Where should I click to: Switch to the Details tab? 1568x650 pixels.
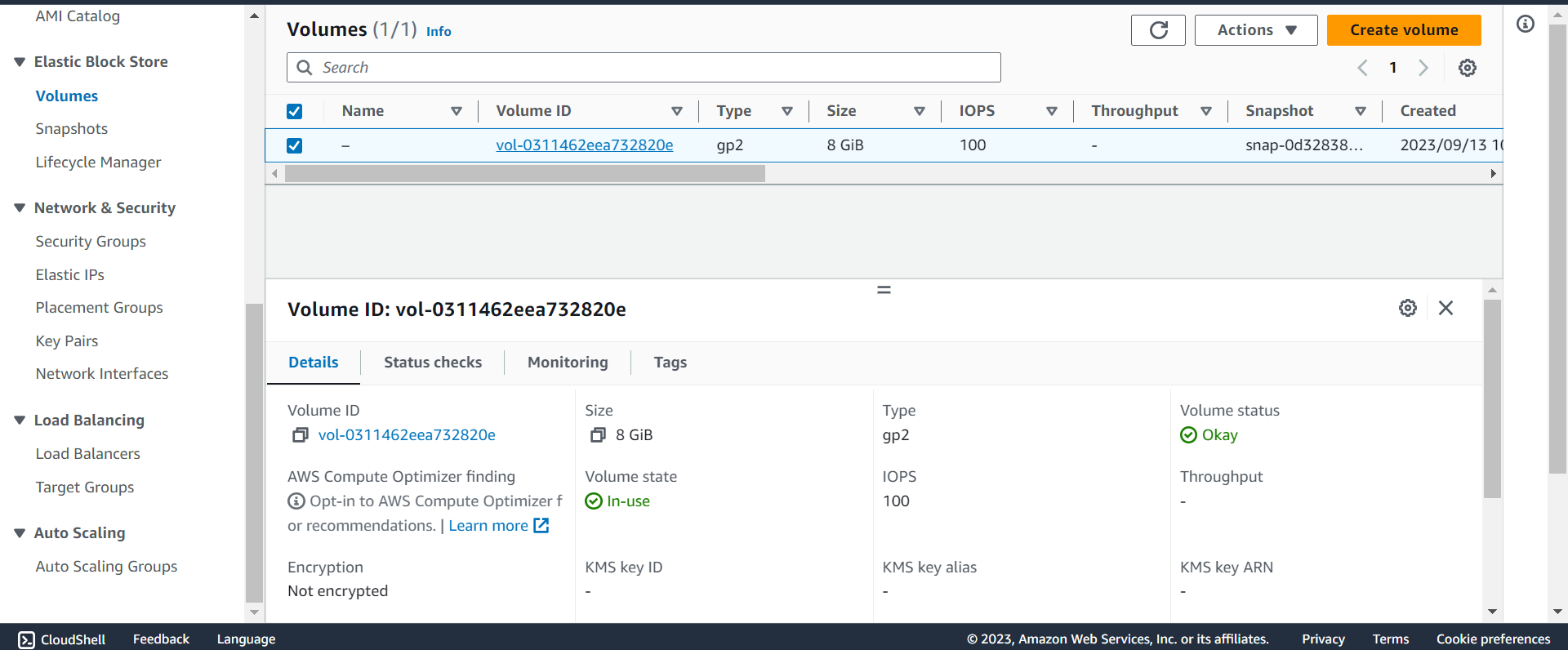314,363
